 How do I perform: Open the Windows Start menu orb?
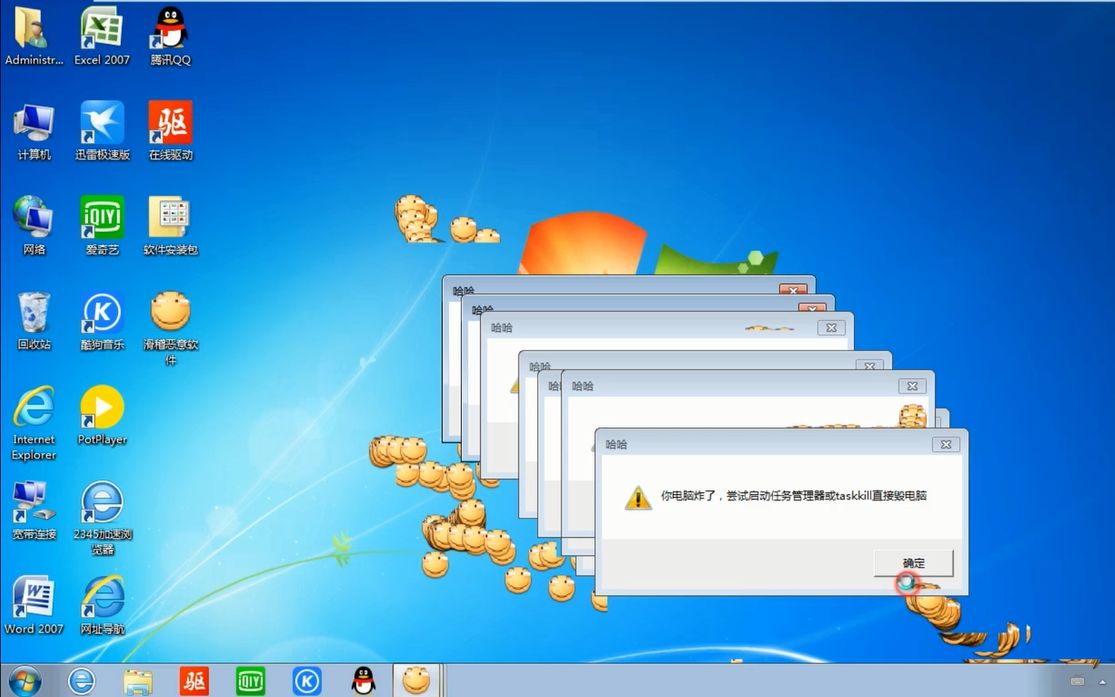click(x=25, y=681)
